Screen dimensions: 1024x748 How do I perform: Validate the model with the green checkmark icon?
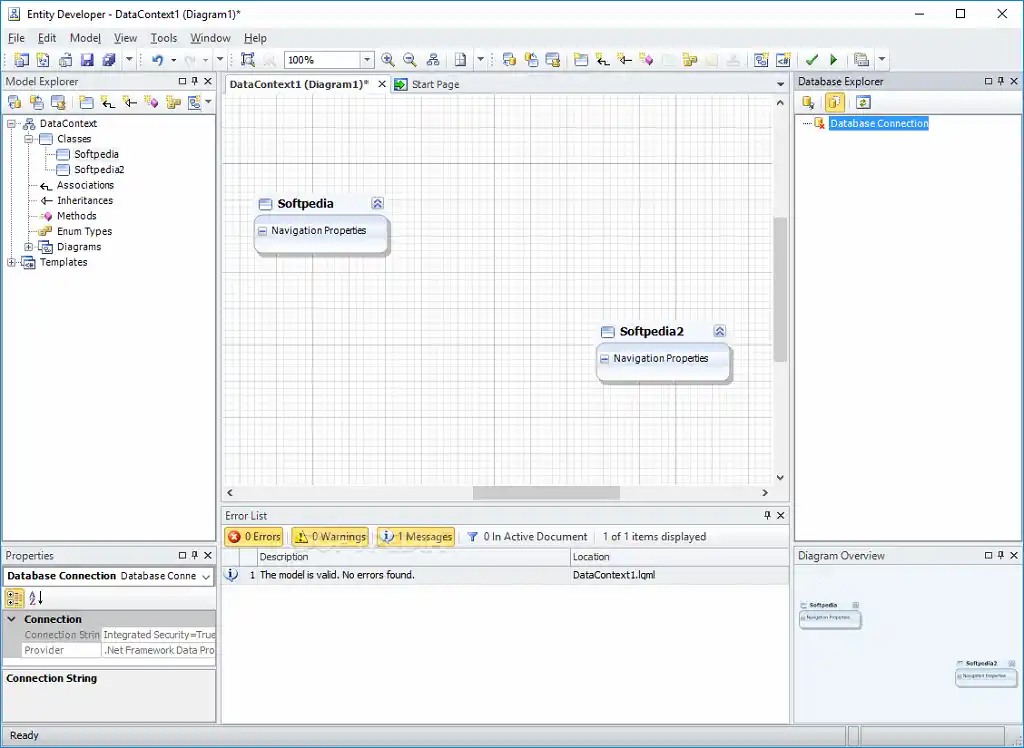[812, 59]
